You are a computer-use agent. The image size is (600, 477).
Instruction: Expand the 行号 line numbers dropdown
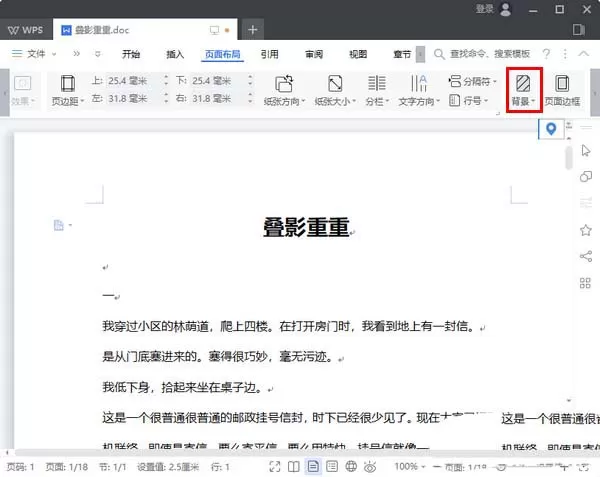[x=468, y=101]
